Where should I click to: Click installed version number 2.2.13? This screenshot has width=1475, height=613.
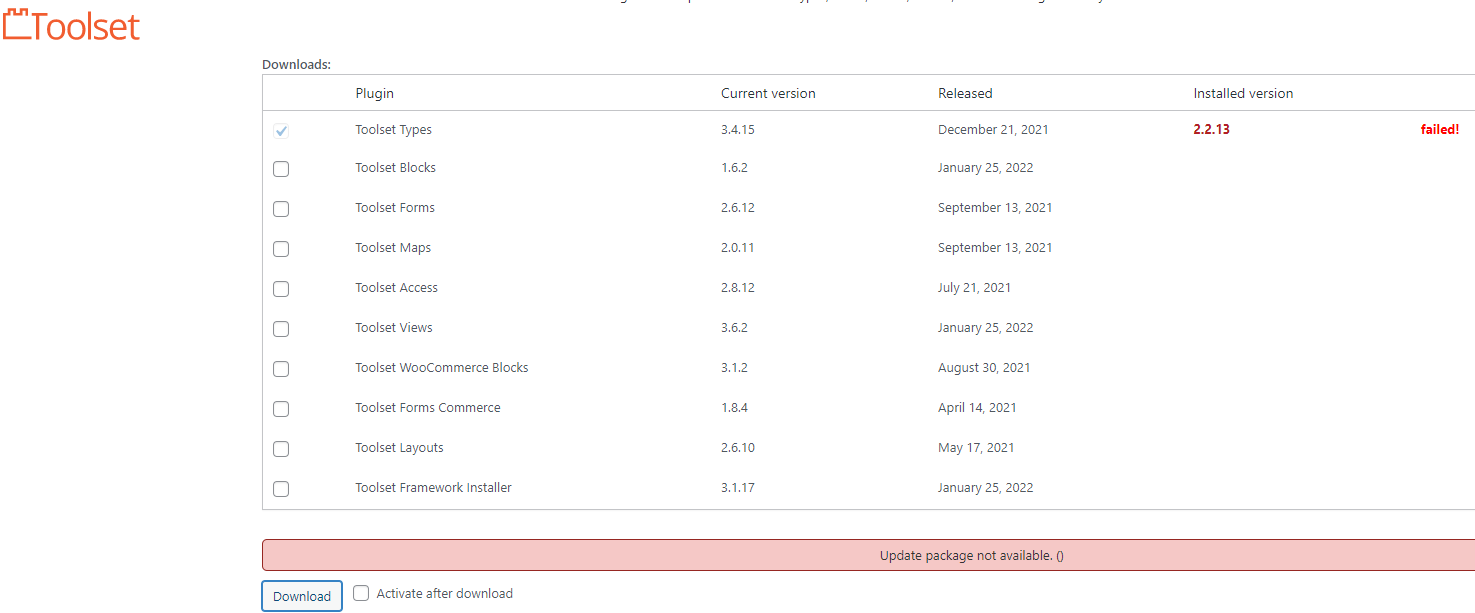point(1211,130)
